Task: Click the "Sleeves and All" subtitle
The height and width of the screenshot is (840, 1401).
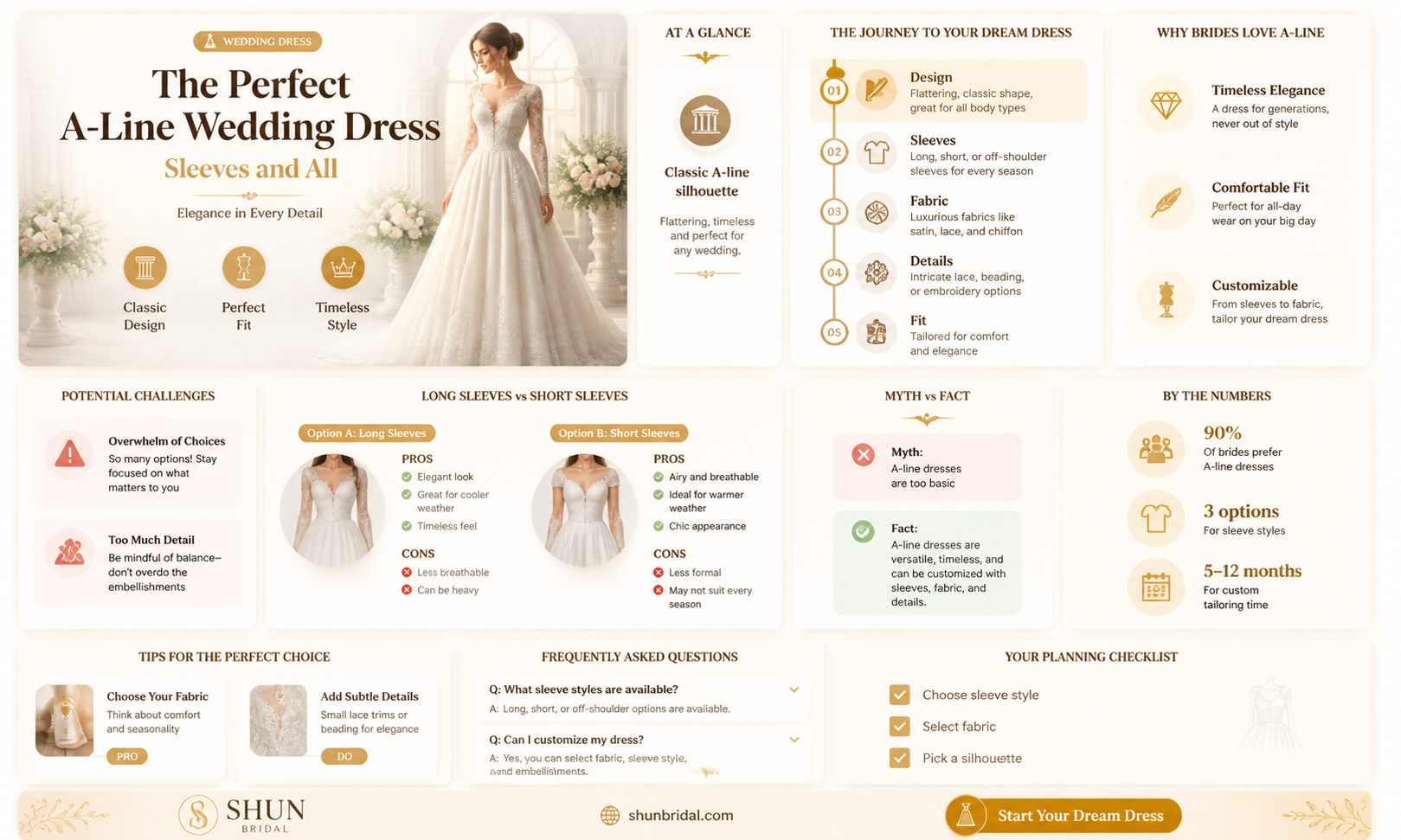Action: click(x=251, y=169)
